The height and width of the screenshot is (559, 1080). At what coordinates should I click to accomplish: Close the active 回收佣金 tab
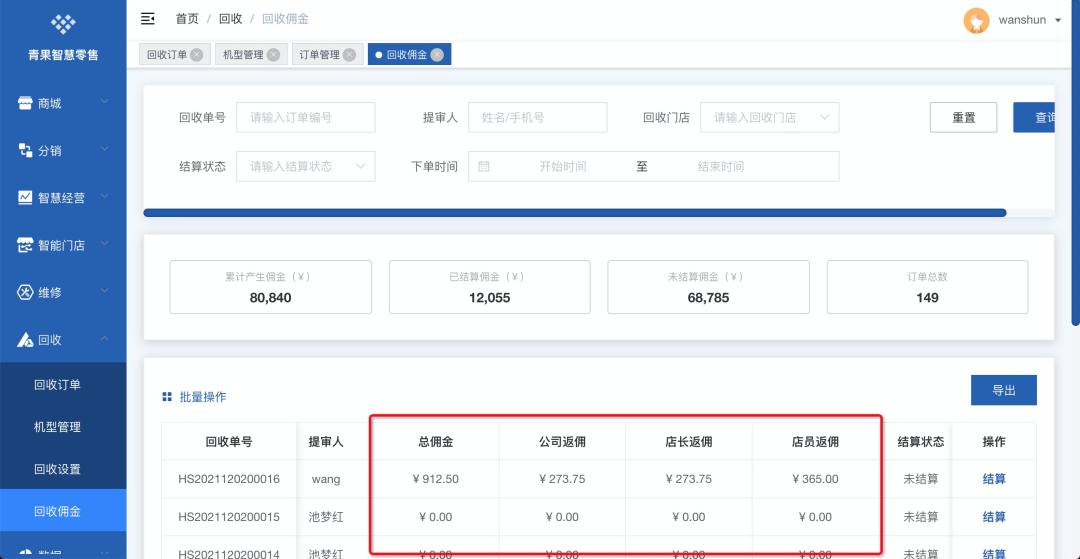pyautogui.click(x=437, y=54)
